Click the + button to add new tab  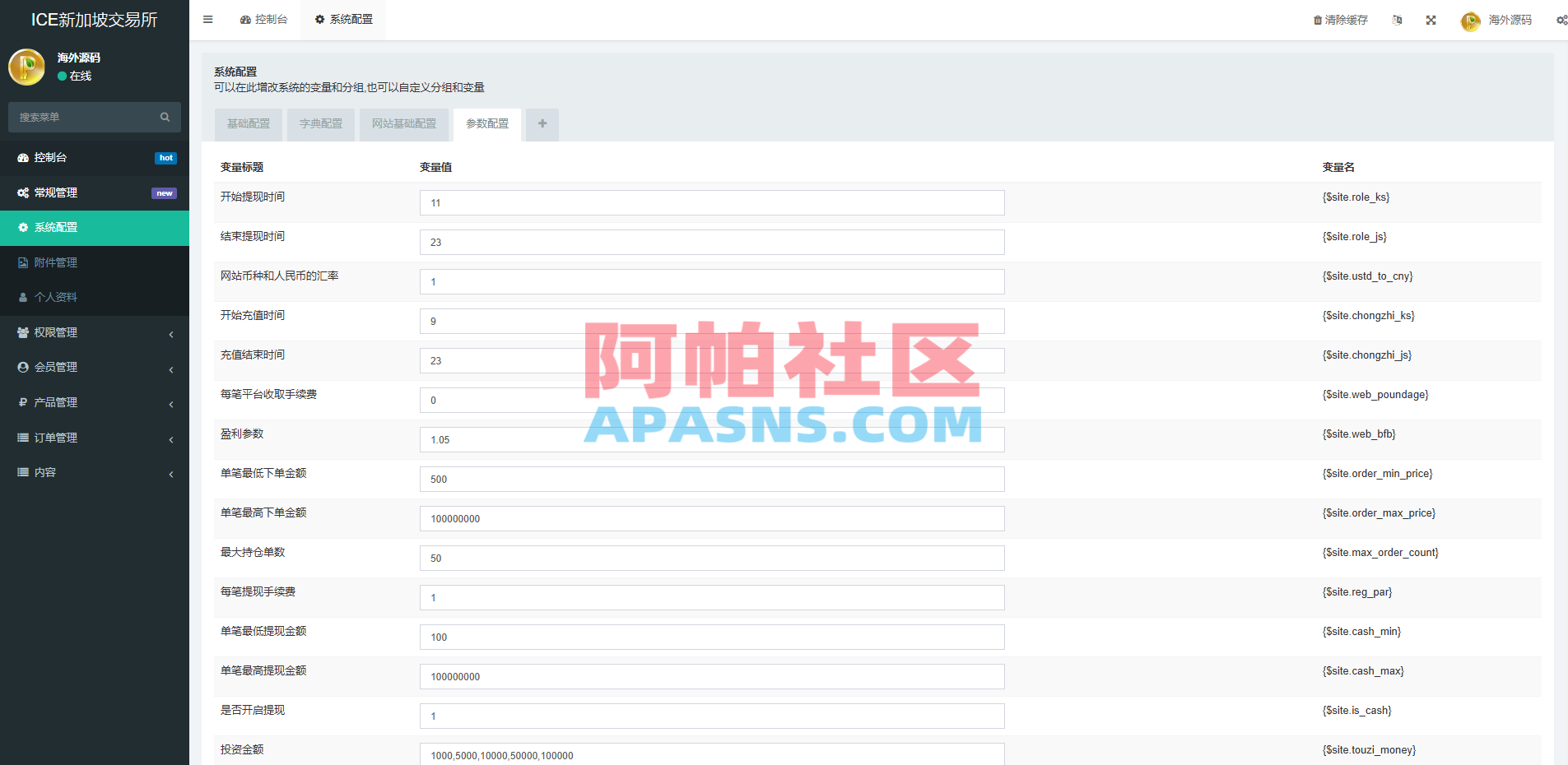pos(542,123)
